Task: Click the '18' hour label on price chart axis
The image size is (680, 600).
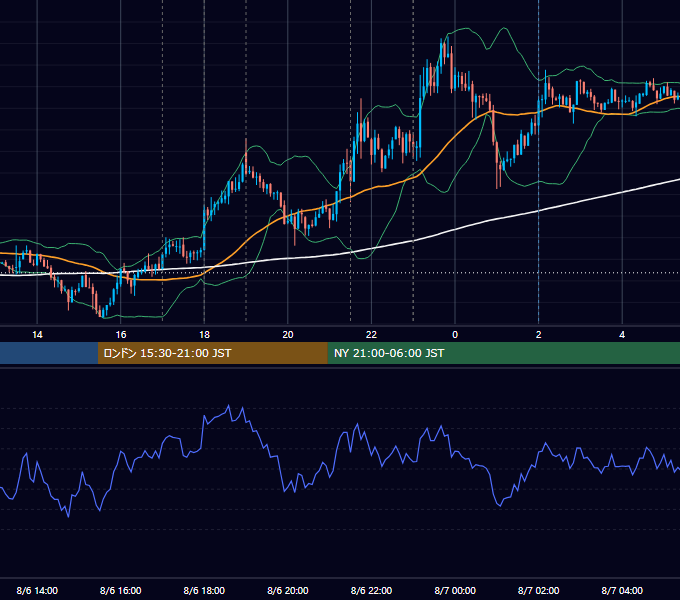Action: (204, 335)
